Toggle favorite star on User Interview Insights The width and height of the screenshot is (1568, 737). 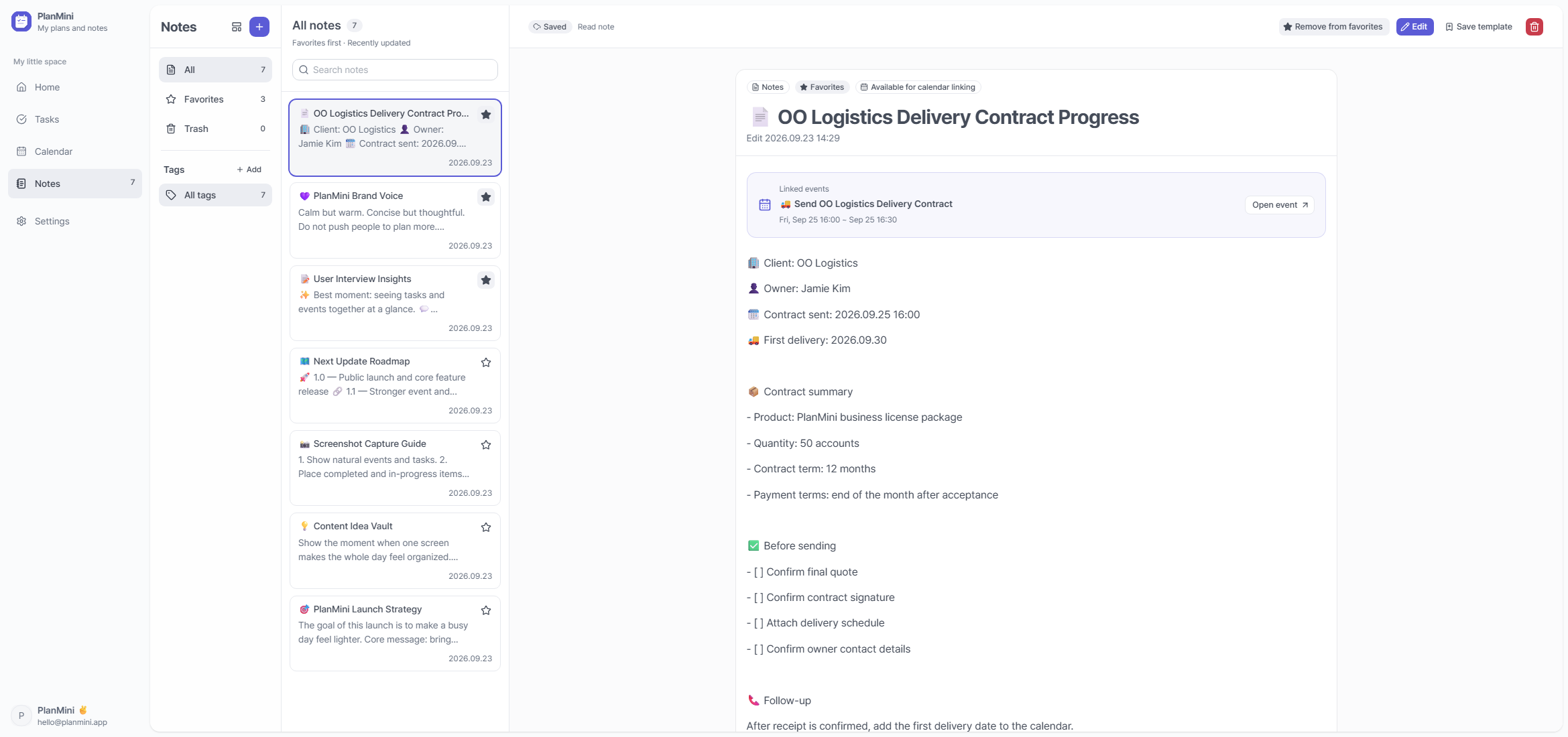coord(486,280)
